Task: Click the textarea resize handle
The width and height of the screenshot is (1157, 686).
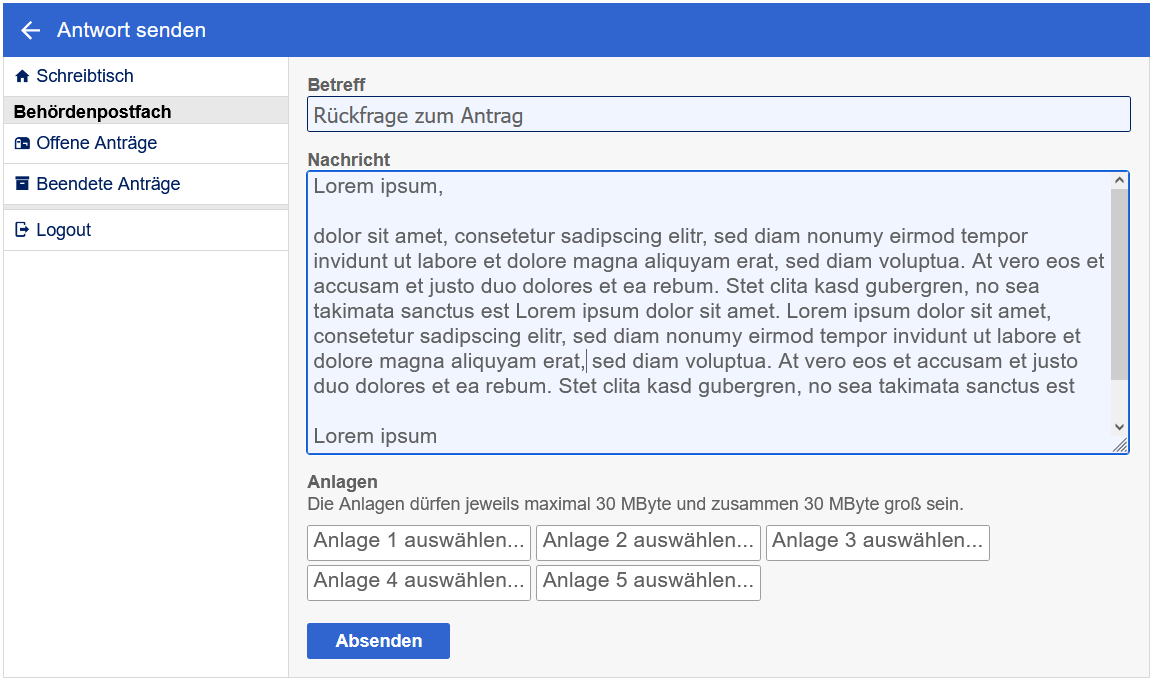Action: pyautogui.click(x=1120, y=446)
